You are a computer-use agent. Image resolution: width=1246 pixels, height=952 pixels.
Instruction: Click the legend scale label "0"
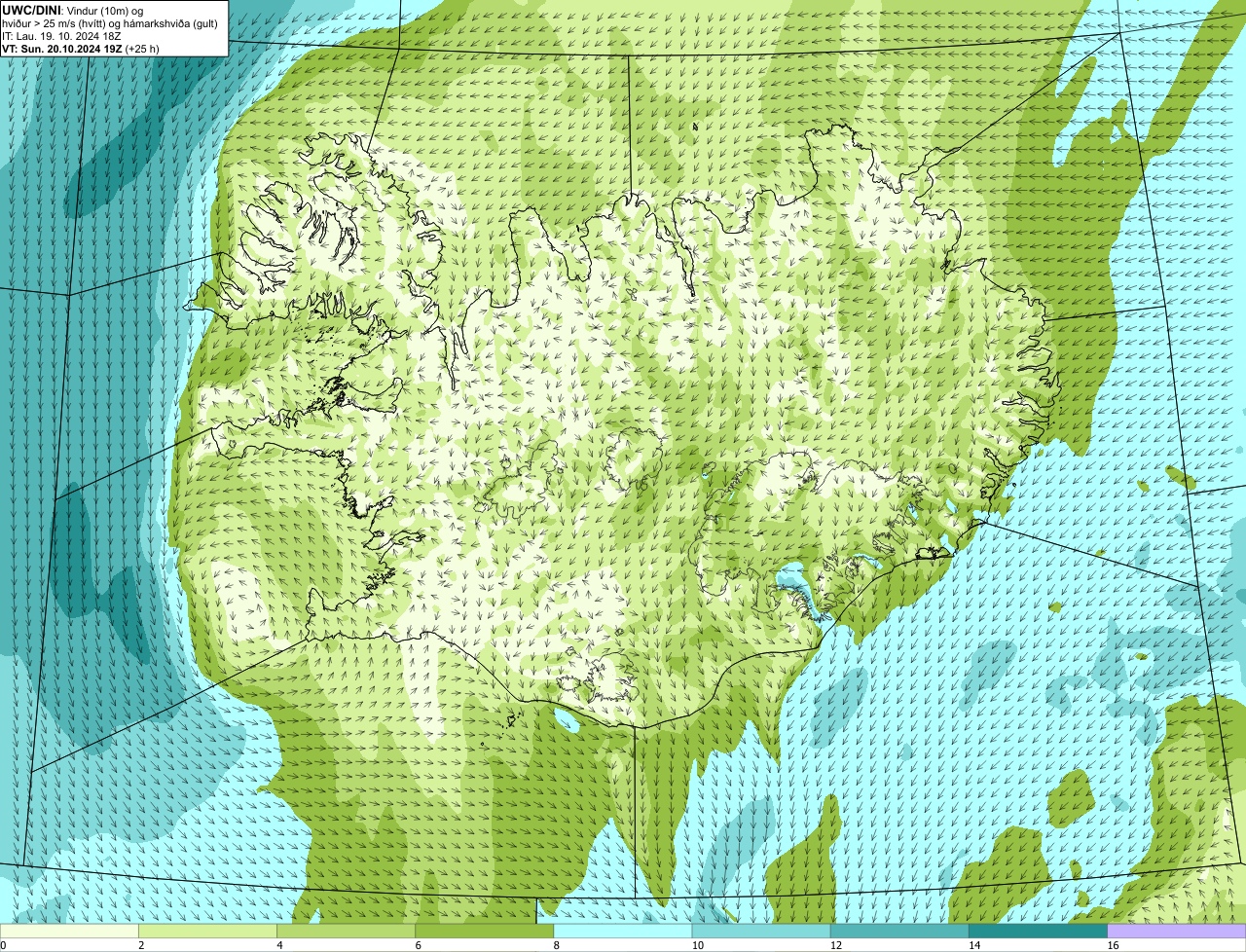click(3, 945)
